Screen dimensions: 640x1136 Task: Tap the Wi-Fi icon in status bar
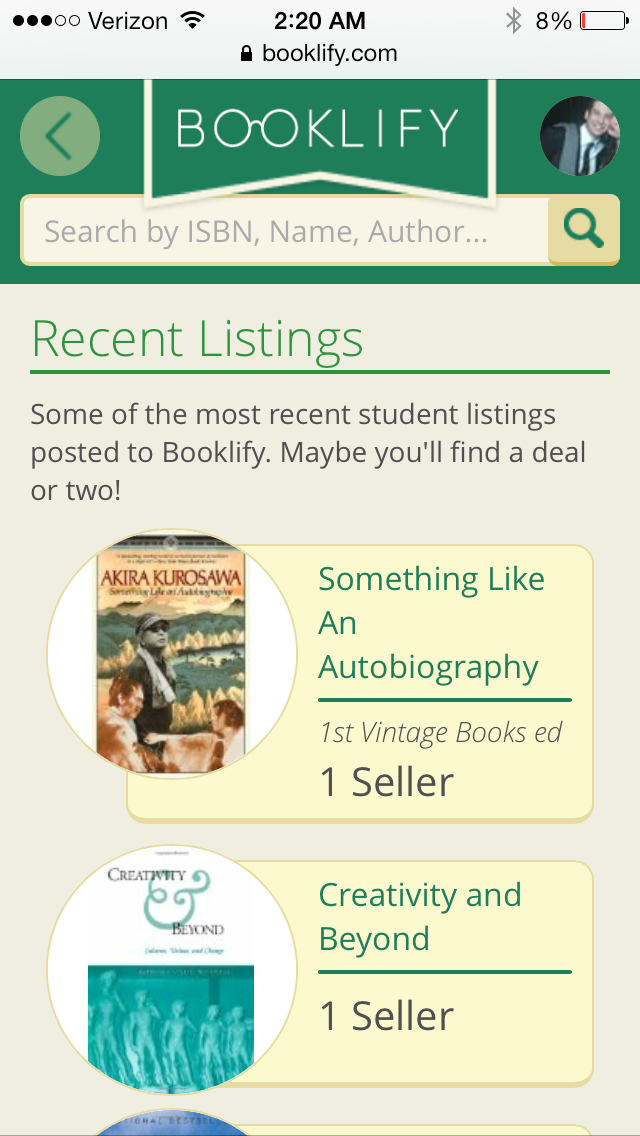191,20
